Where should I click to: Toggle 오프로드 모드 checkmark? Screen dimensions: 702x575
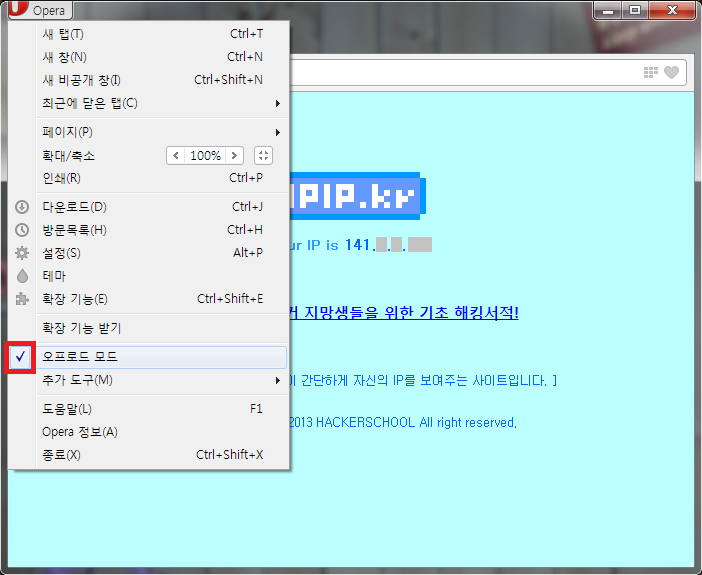pyautogui.click(x=20, y=357)
